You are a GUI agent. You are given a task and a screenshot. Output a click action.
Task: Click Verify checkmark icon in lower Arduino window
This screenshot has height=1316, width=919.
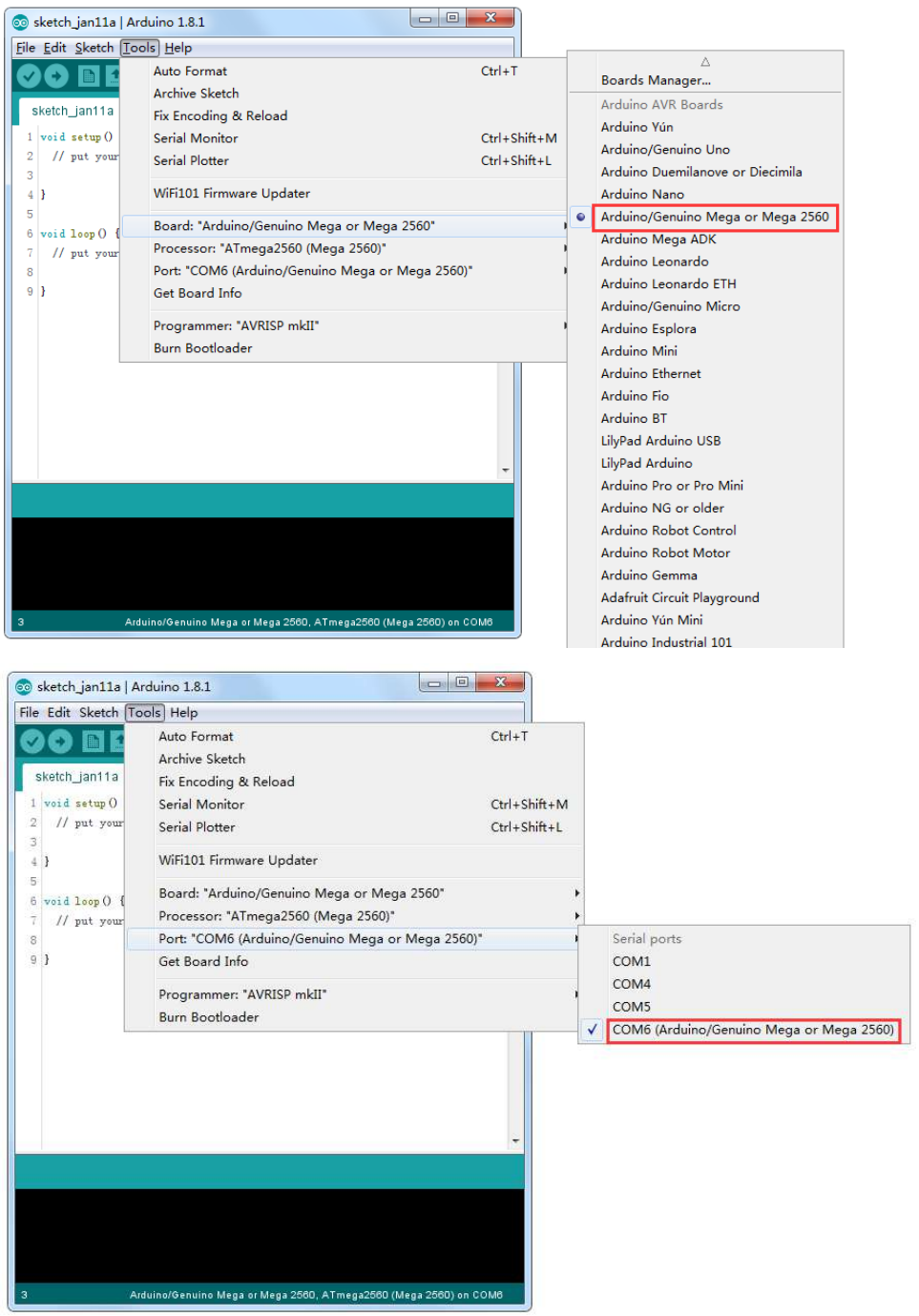coord(32,742)
